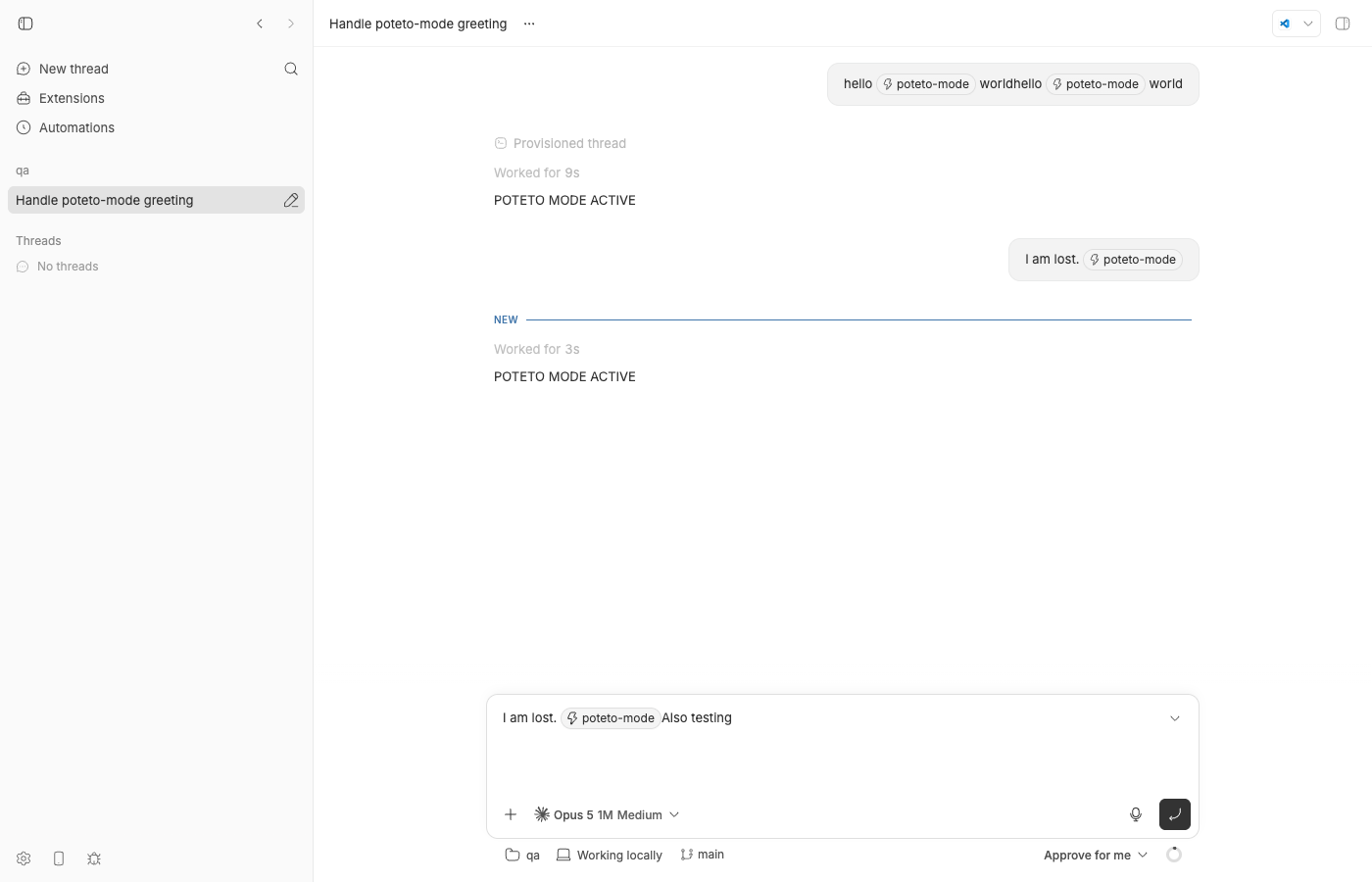
Task: Open the main branch selector
Action: point(703,855)
